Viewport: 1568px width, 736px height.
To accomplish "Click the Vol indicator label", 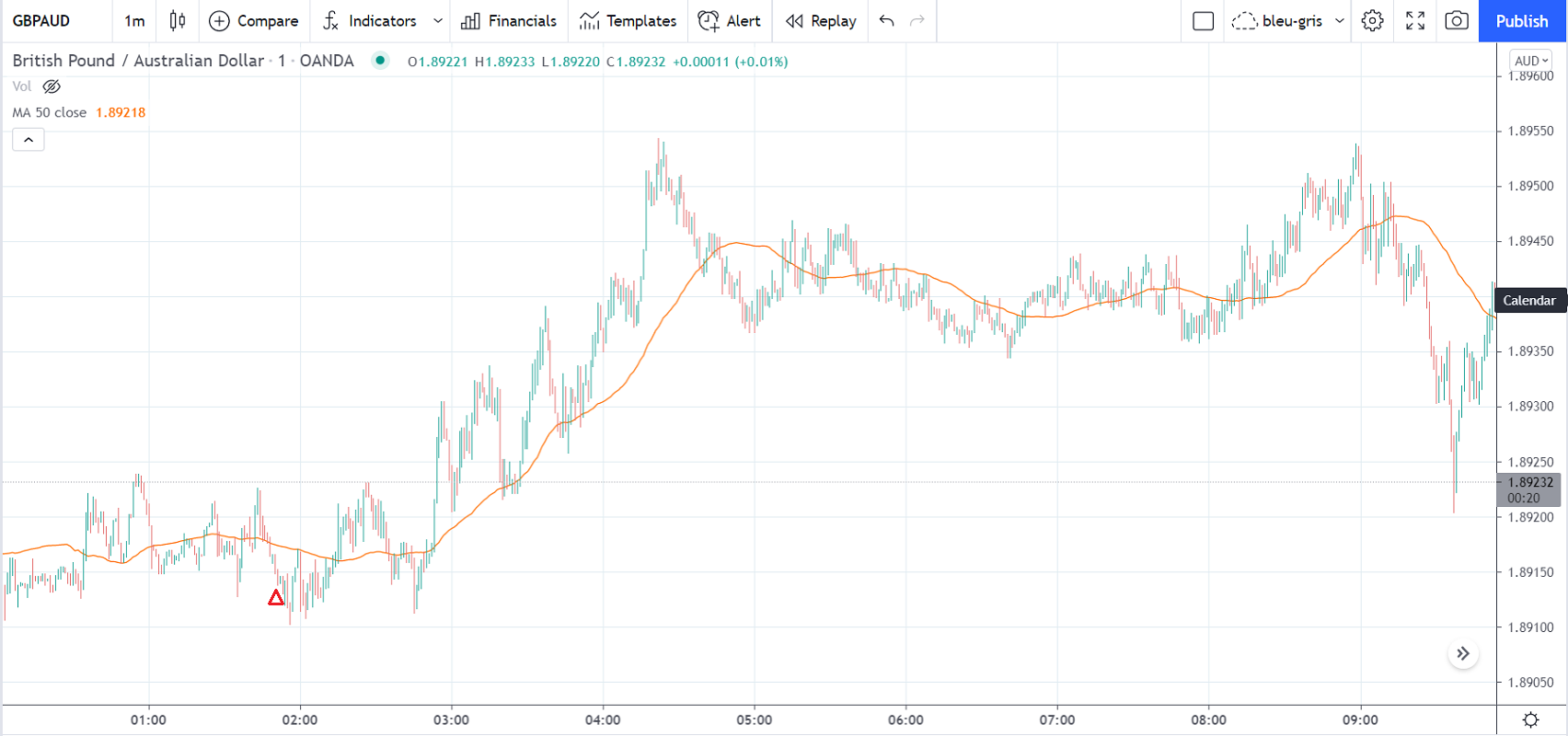I will 22,86.
